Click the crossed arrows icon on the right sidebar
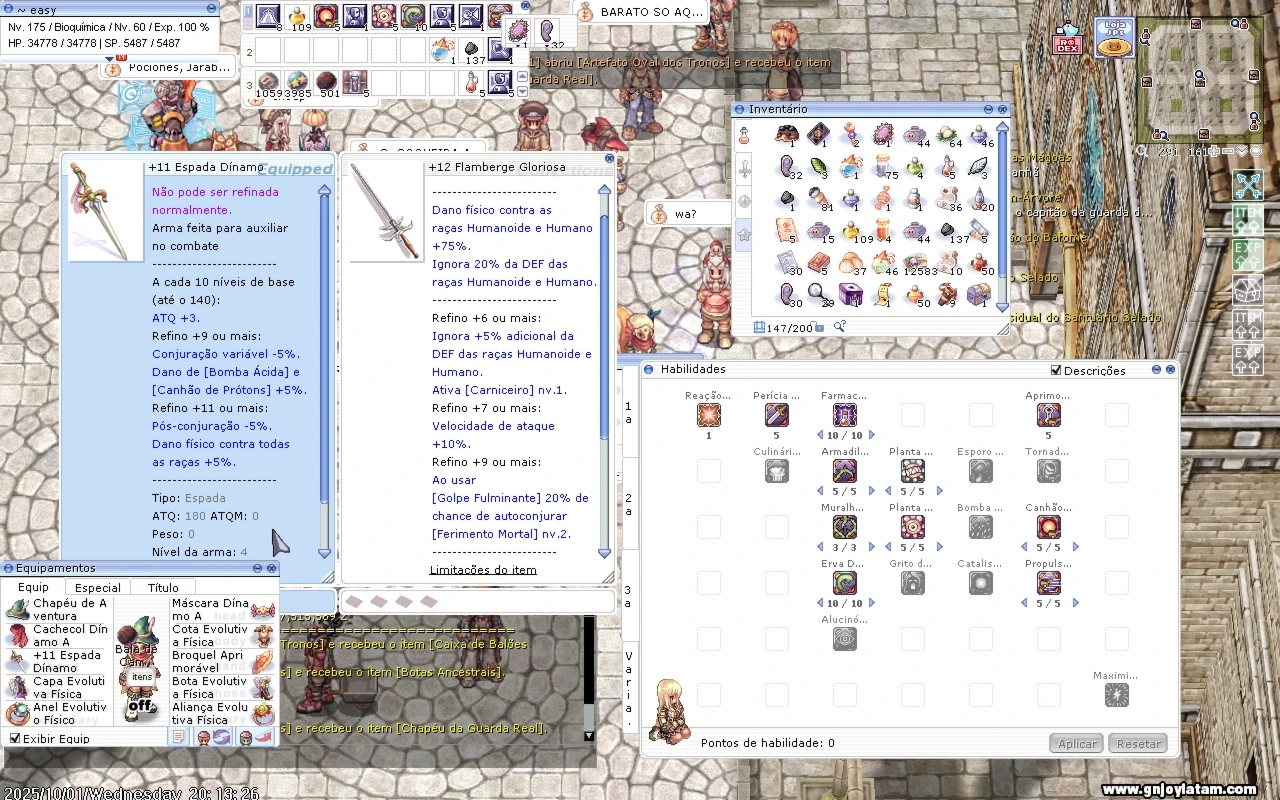This screenshot has height=800, width=1280. [1247, 185]
